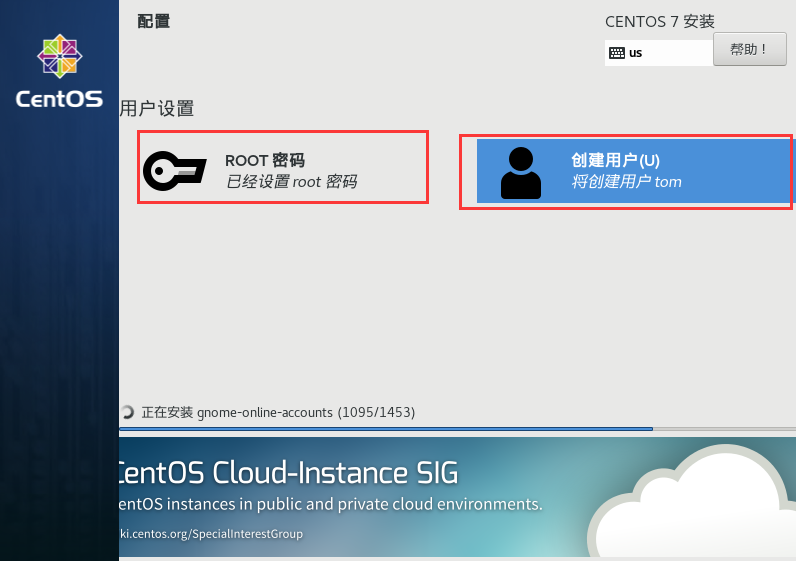Click the installation spinner icon
Screen dimensions: 796x561
(x=127, y=412)
